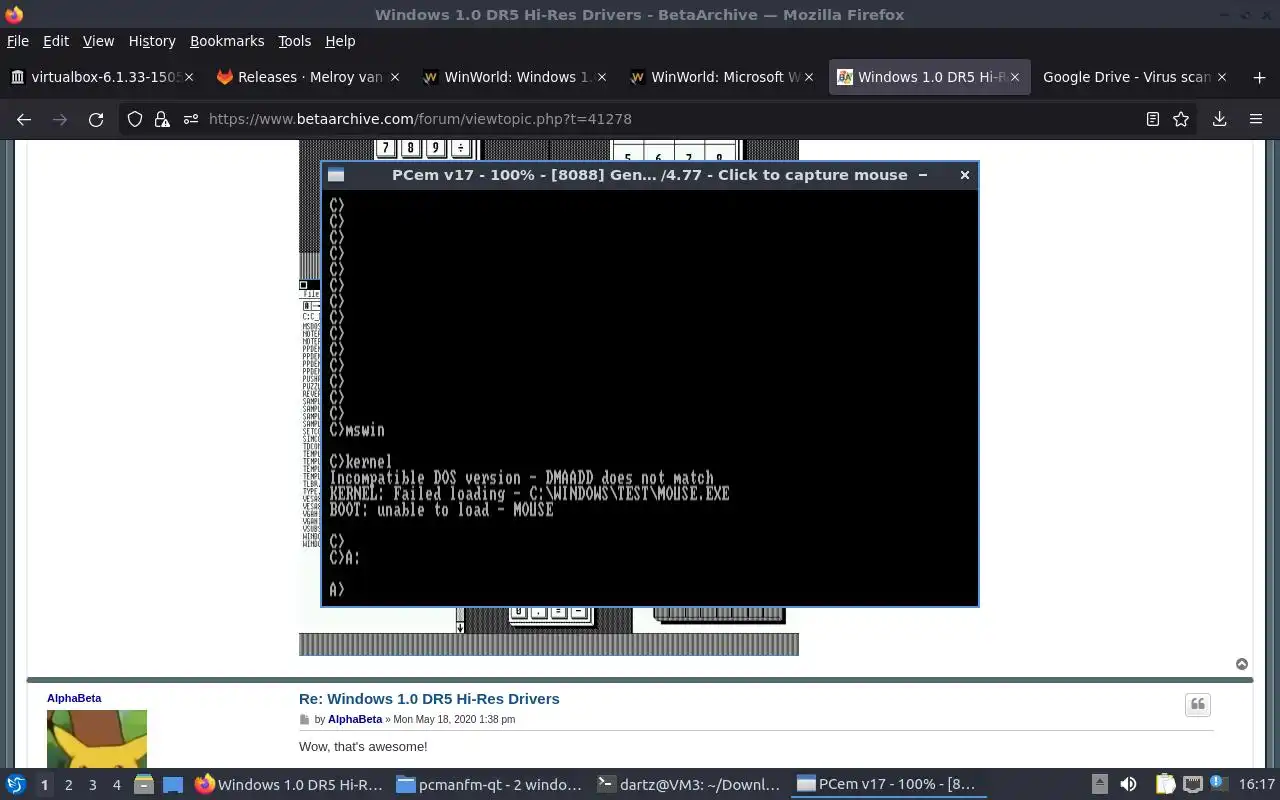Switch to the WinWorld: Microsoft tab

click(721, 77)
